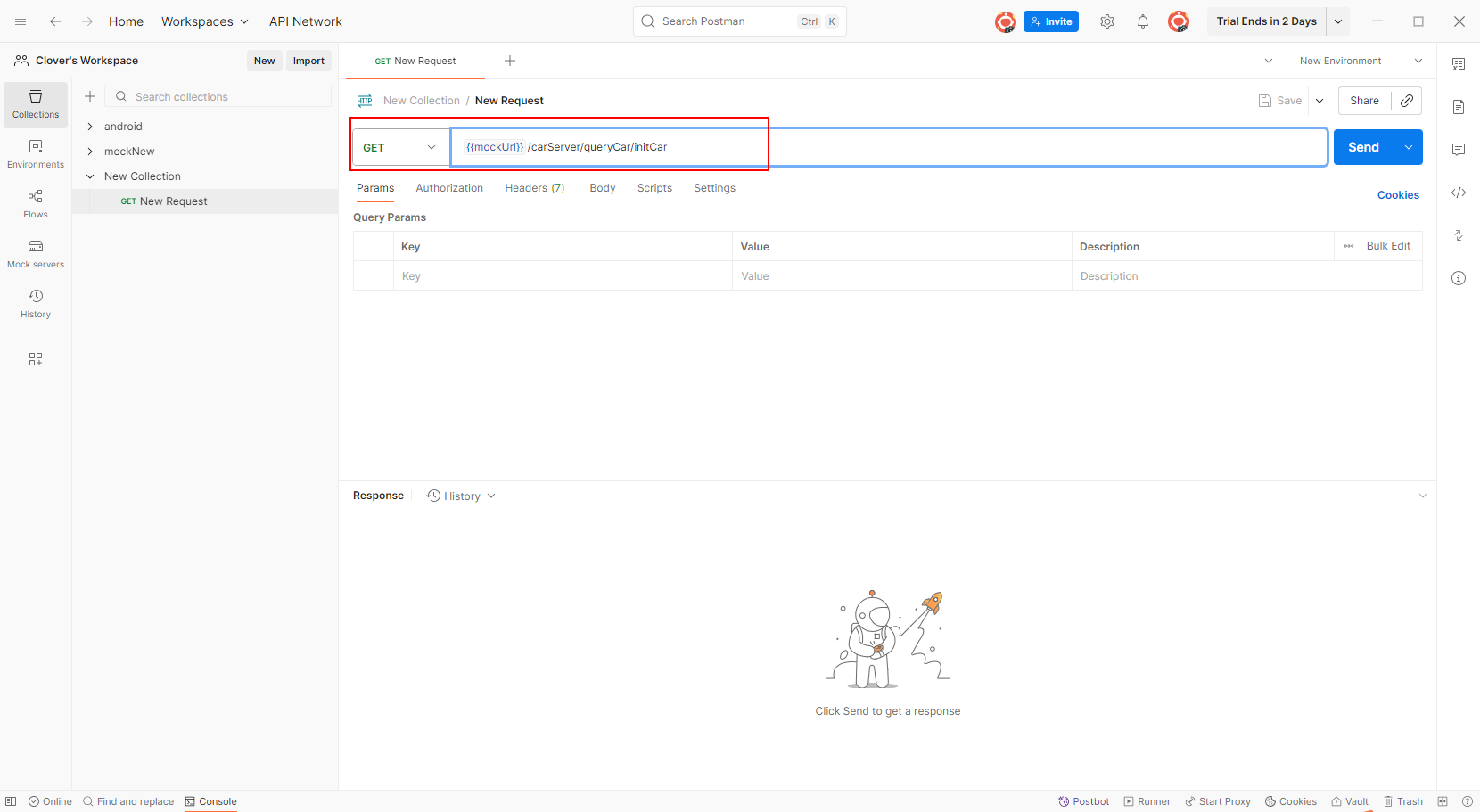Screen dimensions: 1480x812
Task: Open the user avatar next to bell
Action: click(1179, 21)
